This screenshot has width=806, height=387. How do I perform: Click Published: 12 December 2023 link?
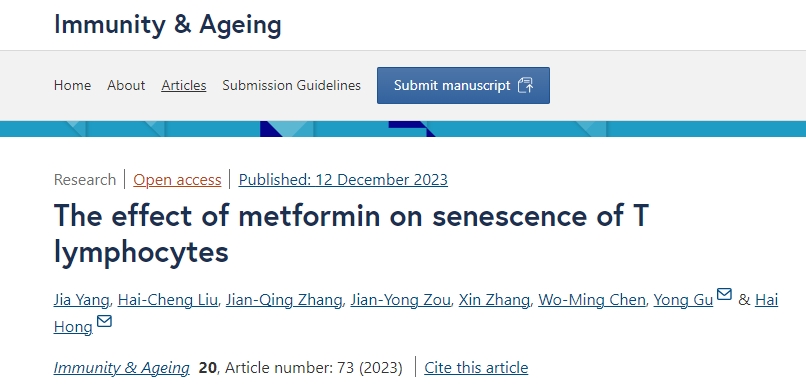click(343, 180)
